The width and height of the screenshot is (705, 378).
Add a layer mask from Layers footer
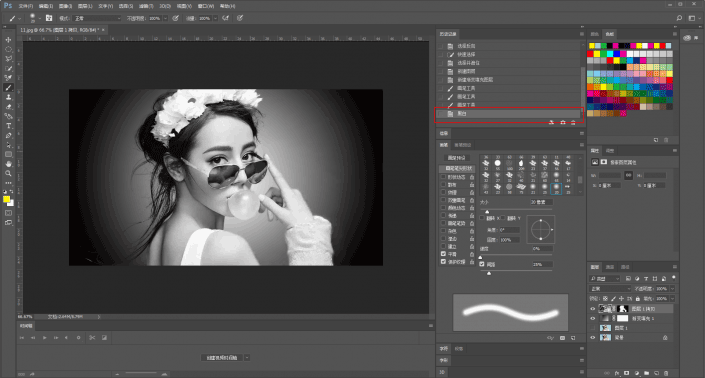click(627, 373)
